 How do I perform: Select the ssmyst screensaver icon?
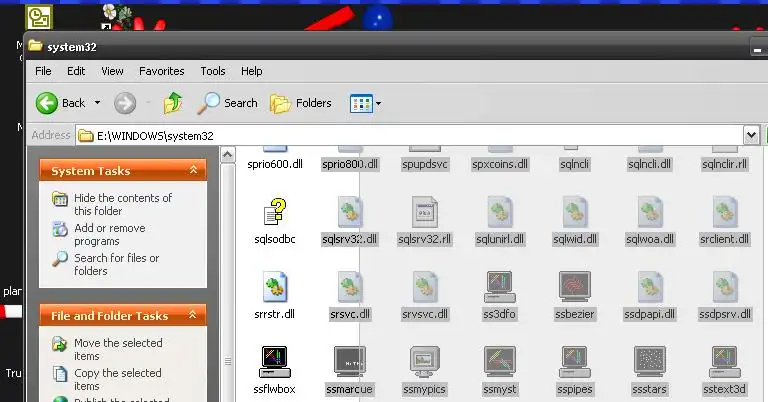(500, 362)
